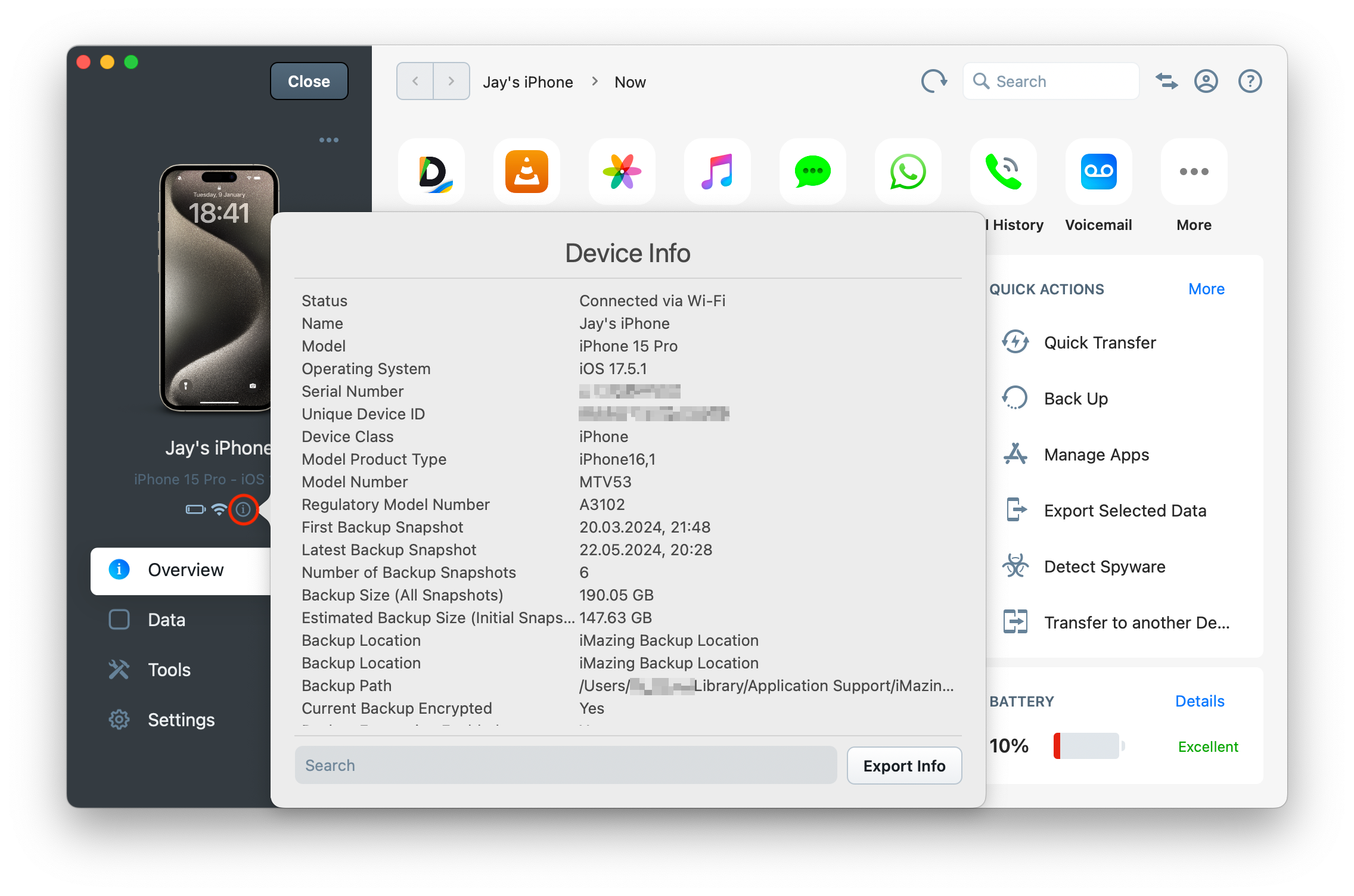Click the device info icon
1354x896 pixels.
pyautogui.click(x=243, y=509)
